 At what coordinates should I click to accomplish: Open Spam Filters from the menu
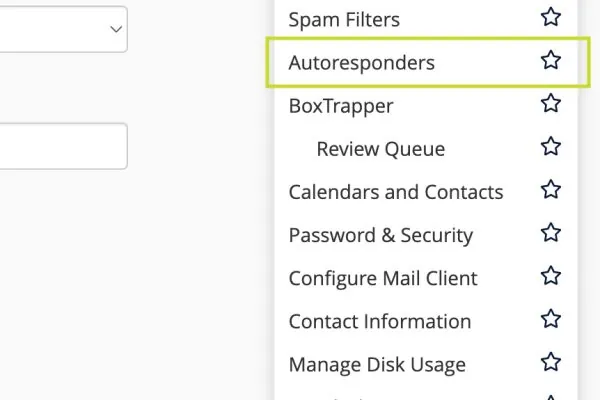344,20
